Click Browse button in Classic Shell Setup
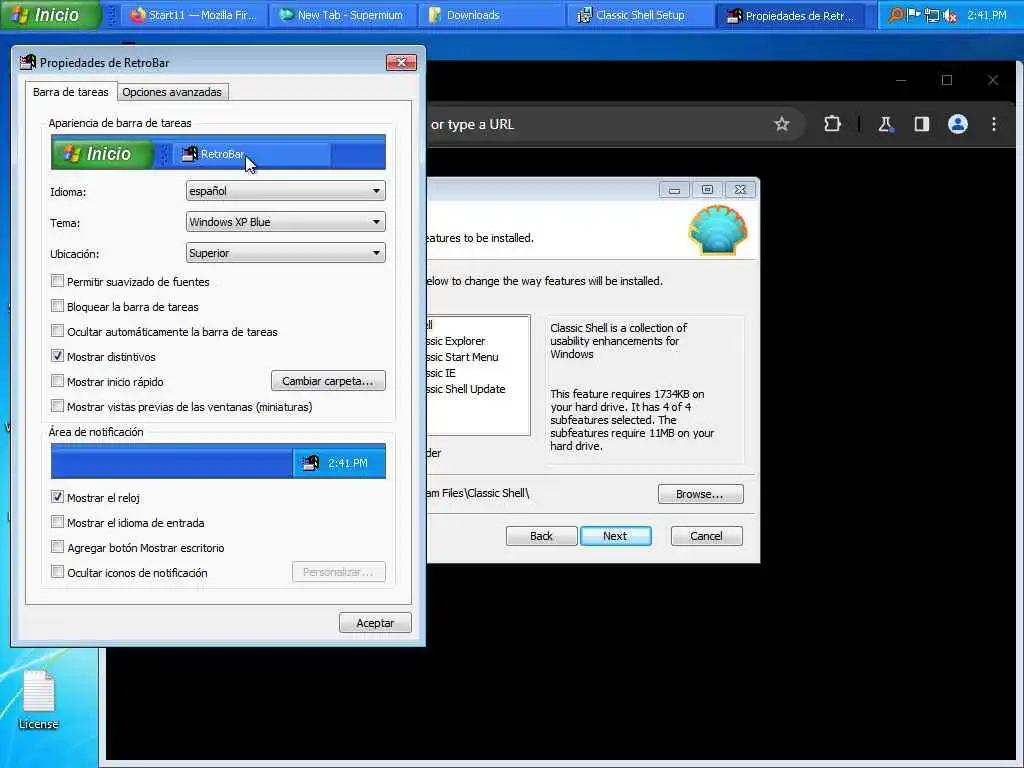The height and width of the screenshot is (768, 1024). pyautogui.click(x=700, y=494)
